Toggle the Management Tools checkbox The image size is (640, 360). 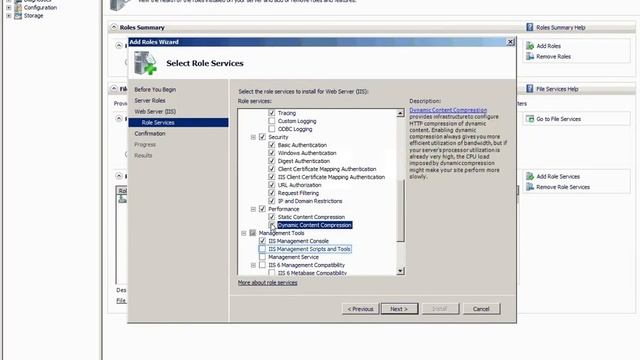click(253, 233)
